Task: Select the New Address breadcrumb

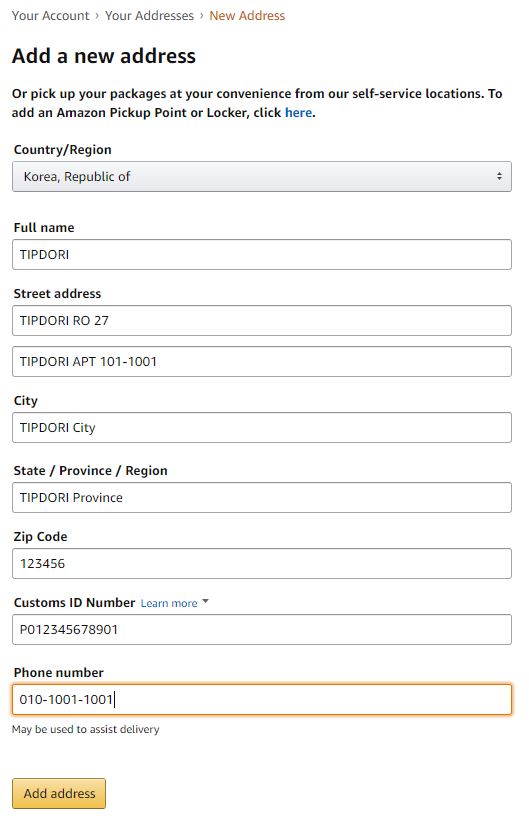Action: pyautogui.click(x=247, y=16)
